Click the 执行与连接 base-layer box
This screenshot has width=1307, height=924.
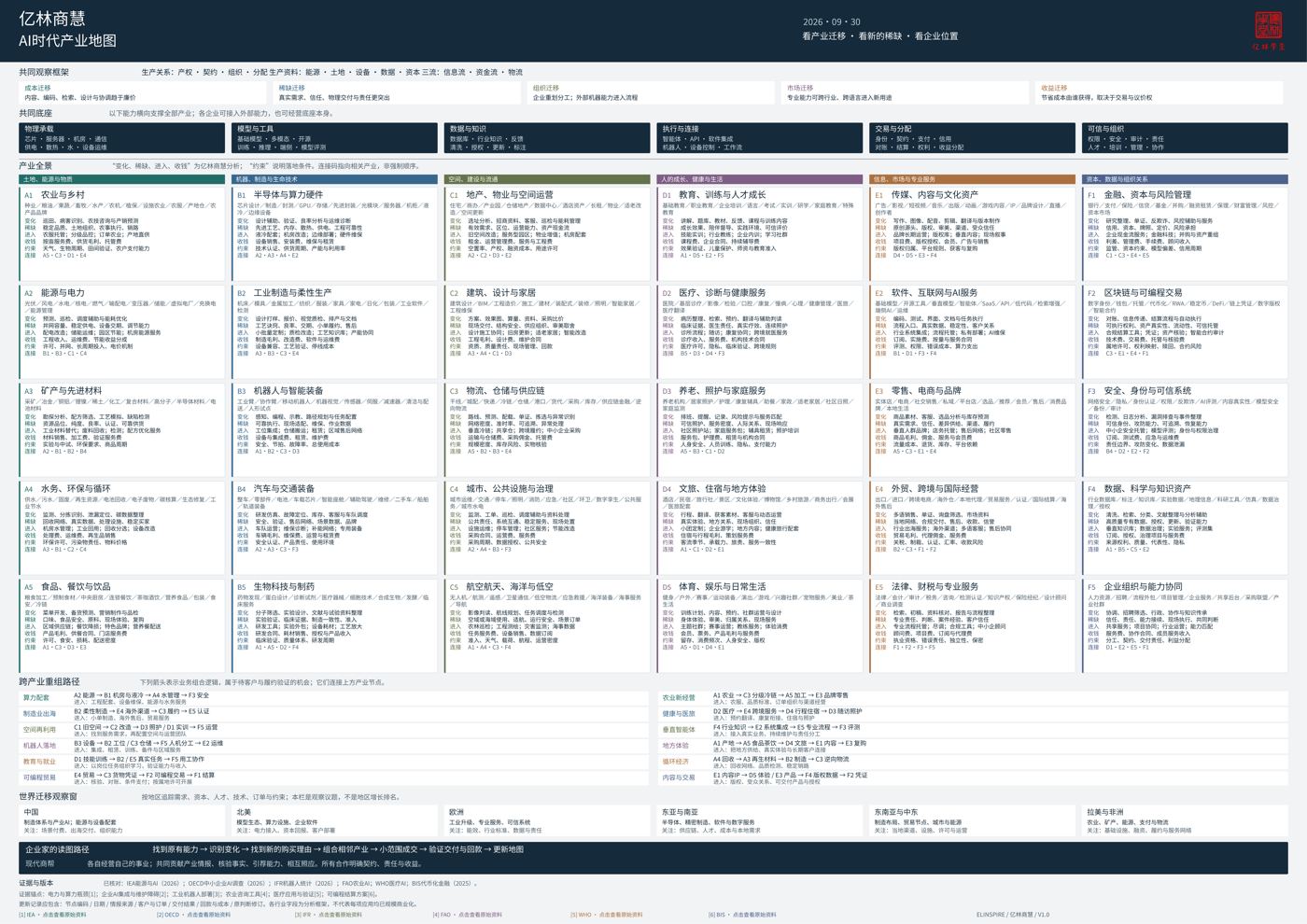coord(761,138)
